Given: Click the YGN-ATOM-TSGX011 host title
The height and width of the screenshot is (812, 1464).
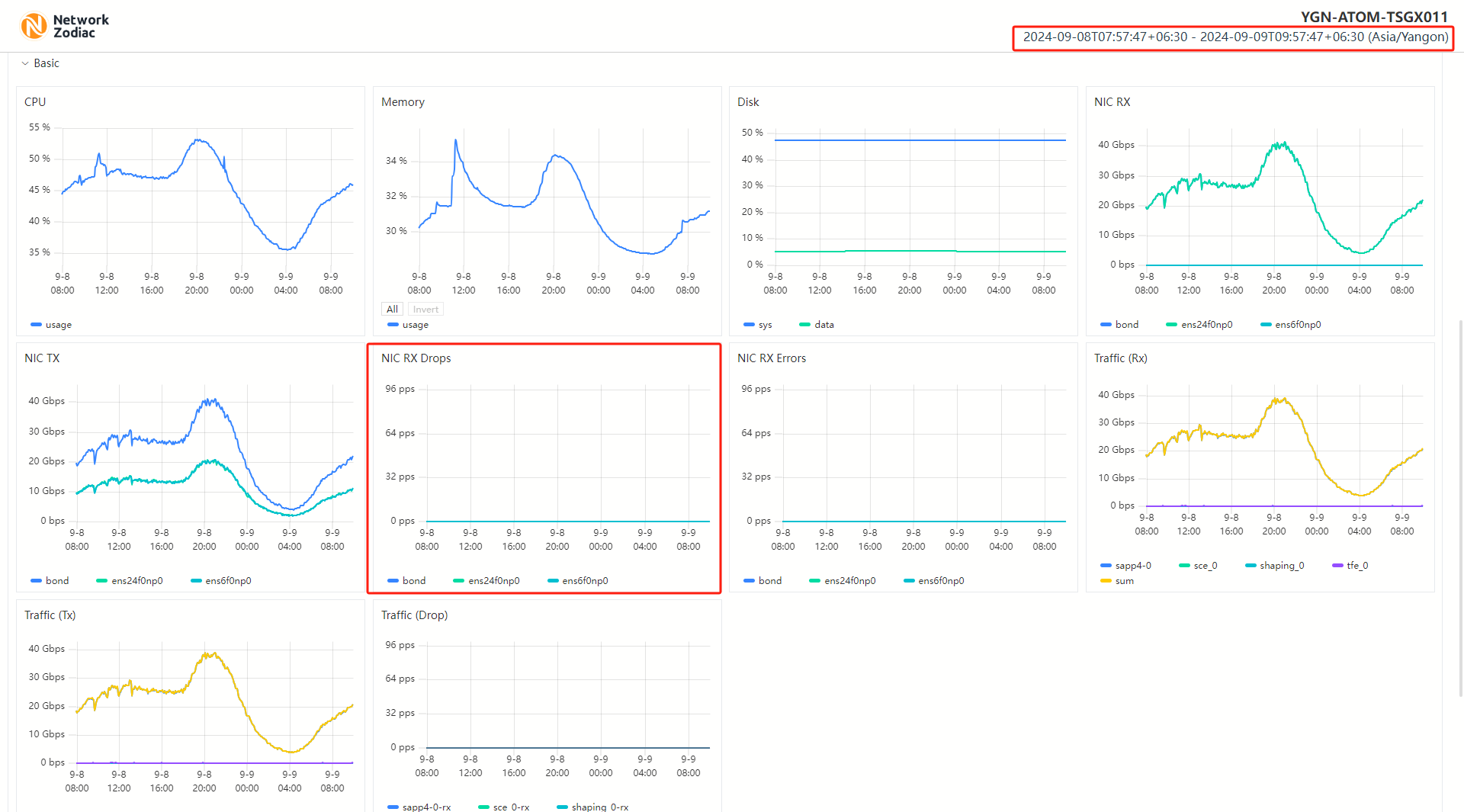Looking at the screenshot, I should (x=1373, y=17).
